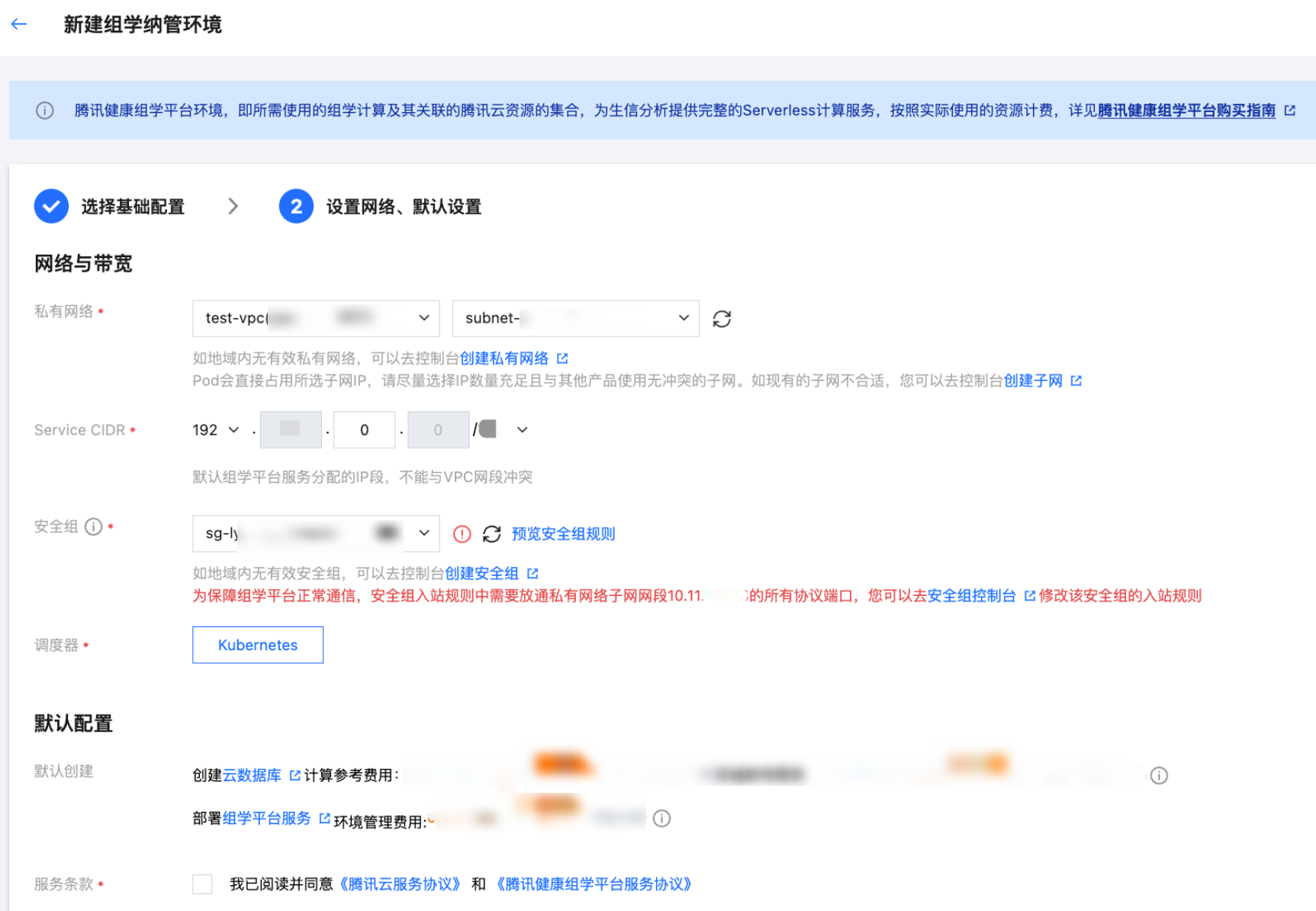Refresh the security group list
Viewport: 1316px width, 911px height.
click(x=492, y=534)
